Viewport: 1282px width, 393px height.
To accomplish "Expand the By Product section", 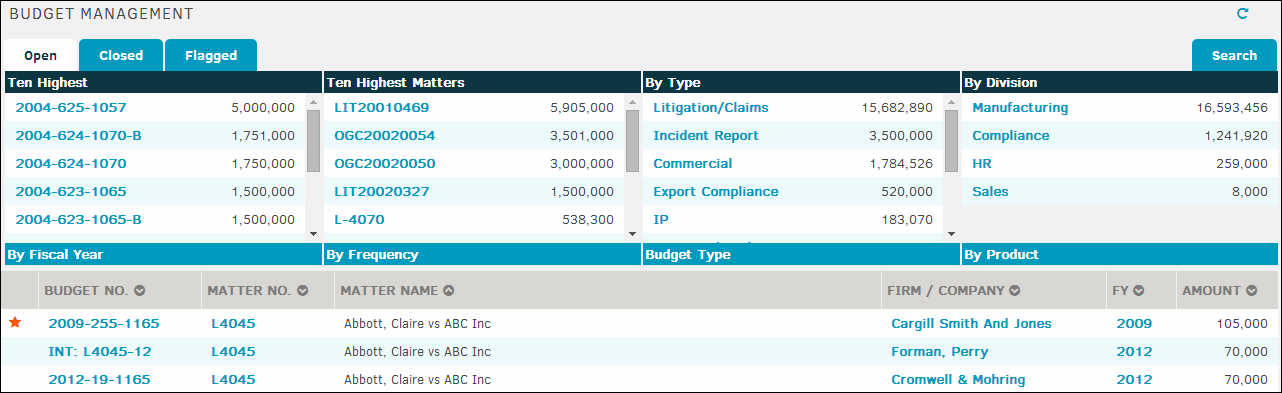I will (x=1120, y=254).
